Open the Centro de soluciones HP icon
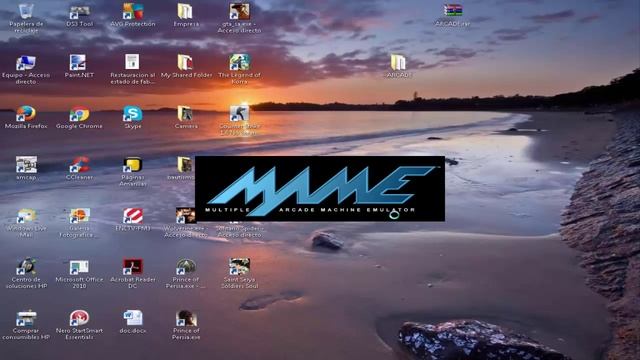The width and height of the screenshot is (640, 360). point(26,267)
